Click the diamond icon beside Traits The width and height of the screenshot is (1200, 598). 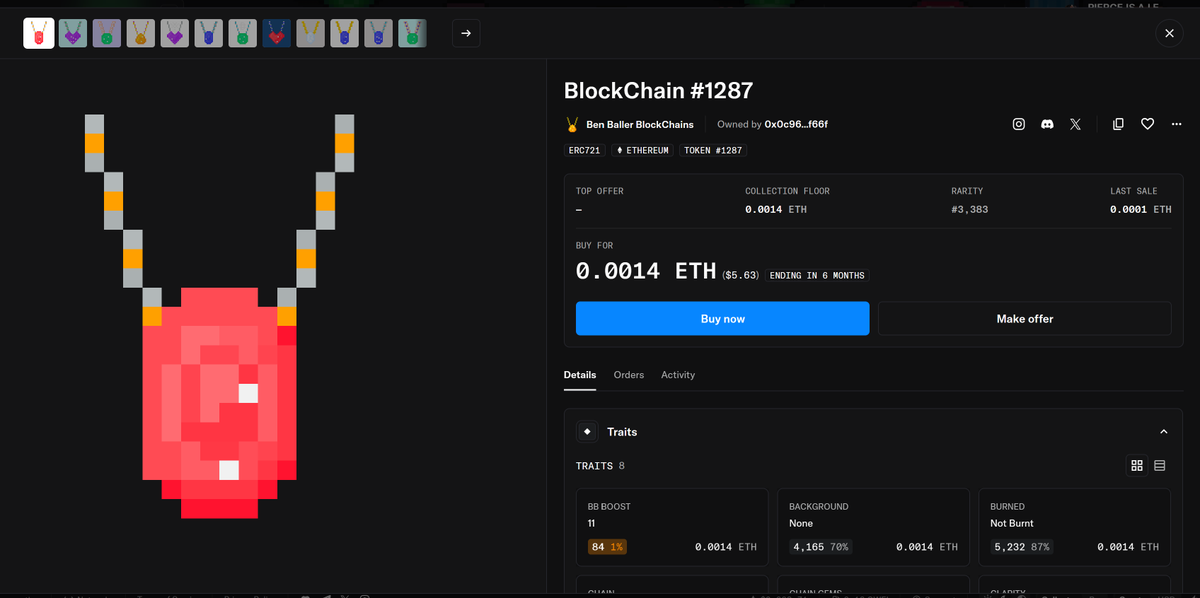click(x=587, y=432)
